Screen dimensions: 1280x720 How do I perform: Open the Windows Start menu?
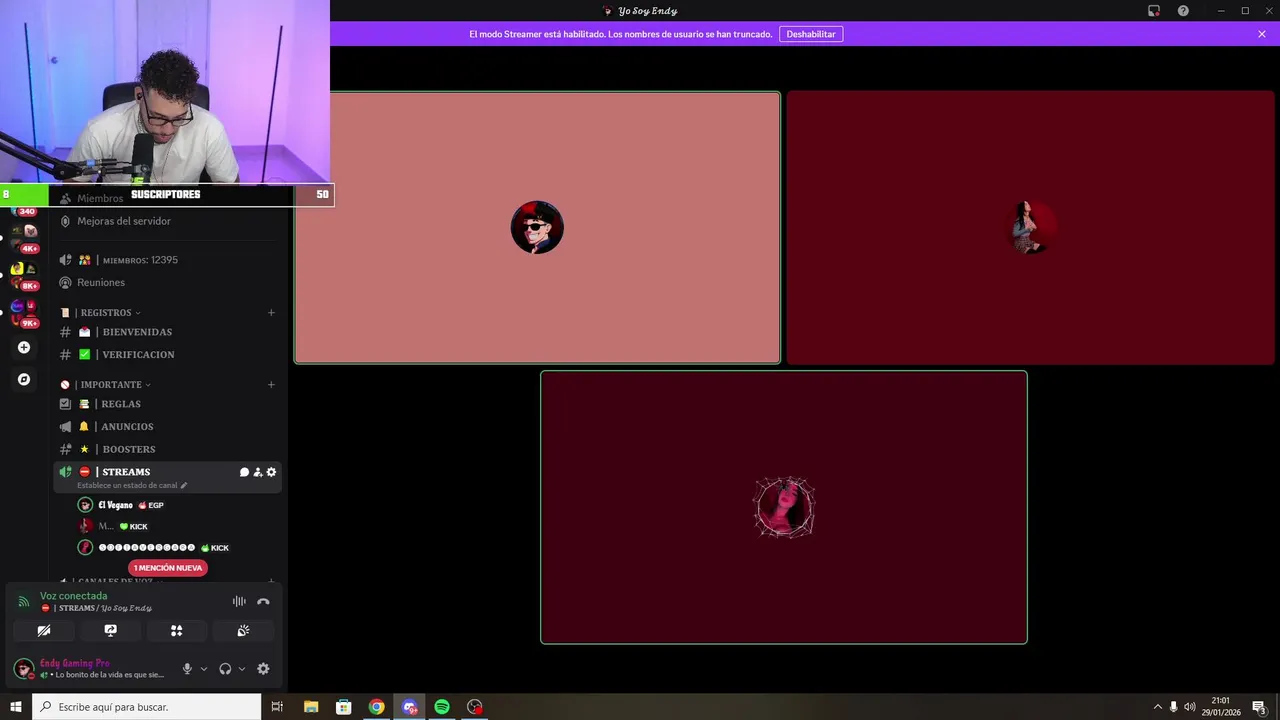tap(16, 707)
